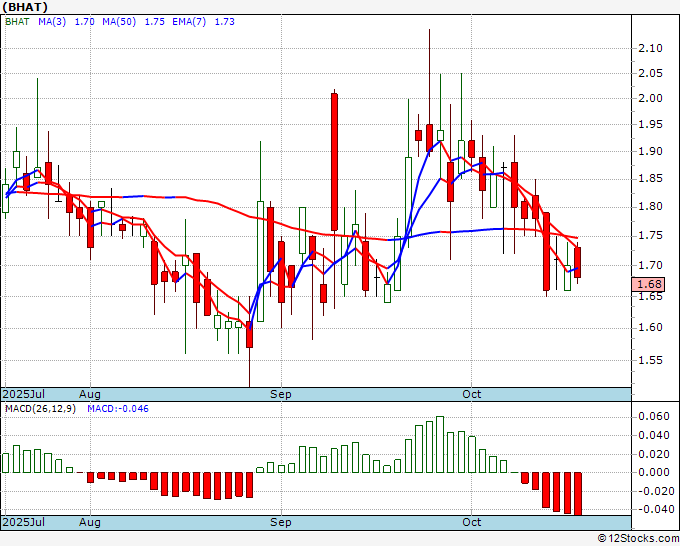
Task: Click the 0.040 MACD axis label
Action: (x=654, y=435)
